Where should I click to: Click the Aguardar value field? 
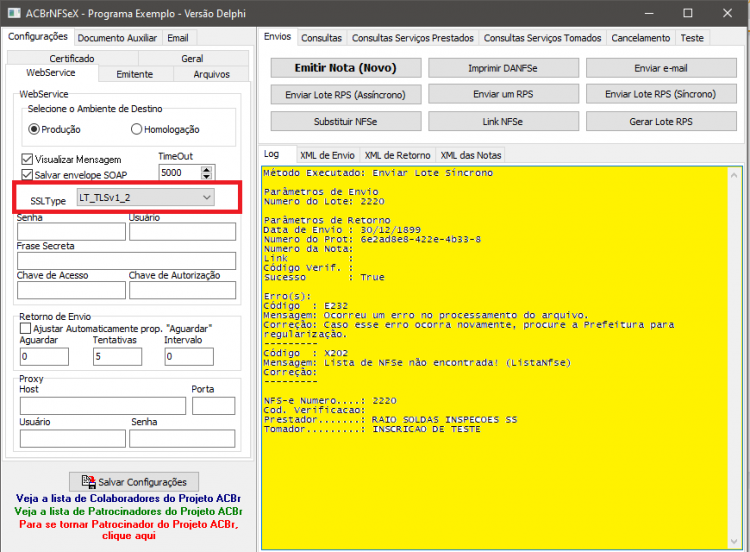click(x=44, y=356)
